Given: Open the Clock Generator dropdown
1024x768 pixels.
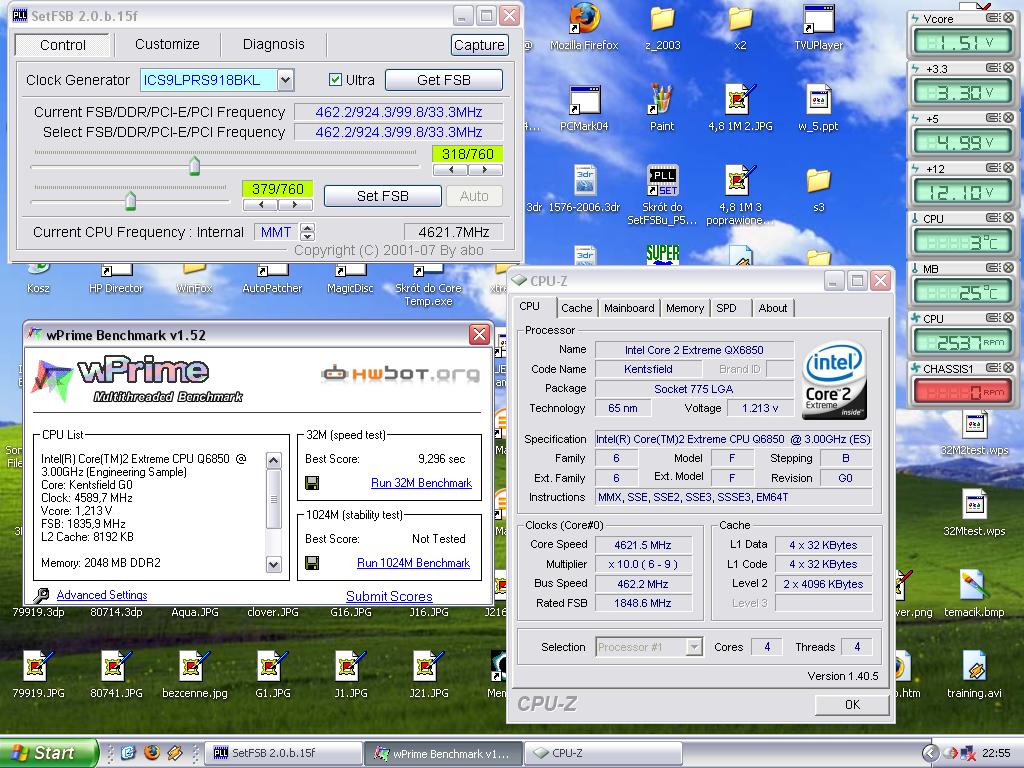Looking at the screenshot, I should tap(285, 80).
